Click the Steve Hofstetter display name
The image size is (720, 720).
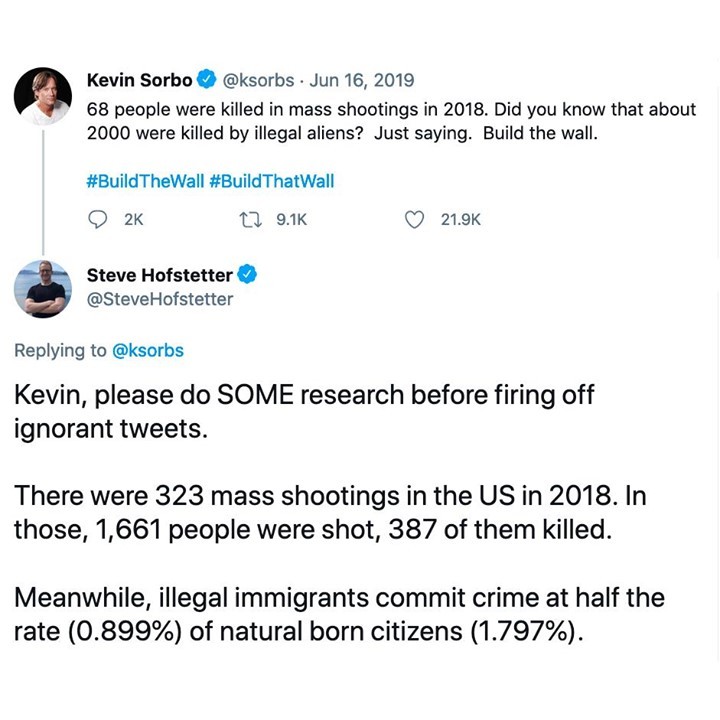(x=160, y=275)
